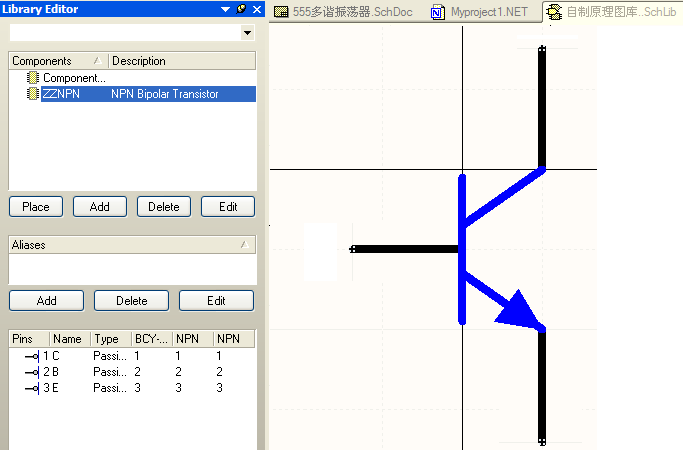Click the library icon on SchLib tab
The width and height of the screenshot is (683, 450).
pyautogui.click(x=554, y=12)
